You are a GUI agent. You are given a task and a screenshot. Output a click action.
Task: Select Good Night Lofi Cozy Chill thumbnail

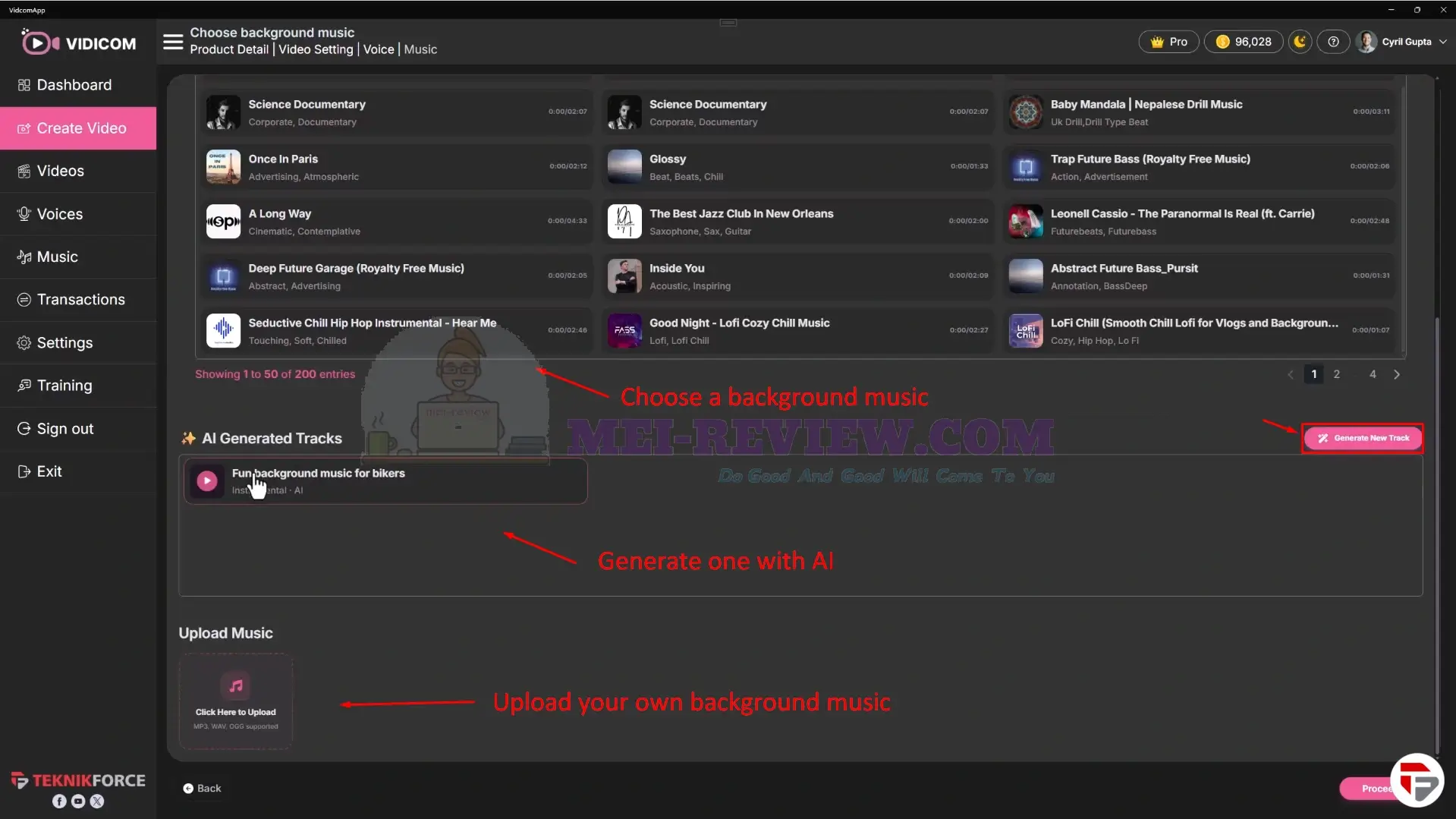tap(624, 331)
